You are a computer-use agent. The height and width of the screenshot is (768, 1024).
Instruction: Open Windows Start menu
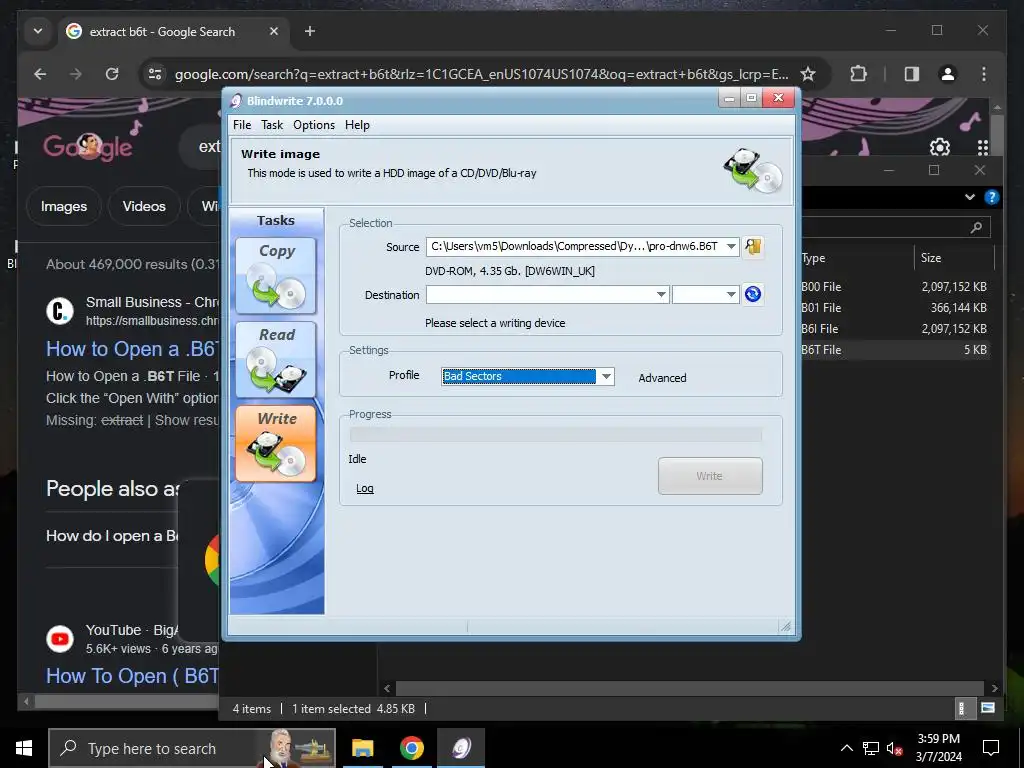click(24, 748)
